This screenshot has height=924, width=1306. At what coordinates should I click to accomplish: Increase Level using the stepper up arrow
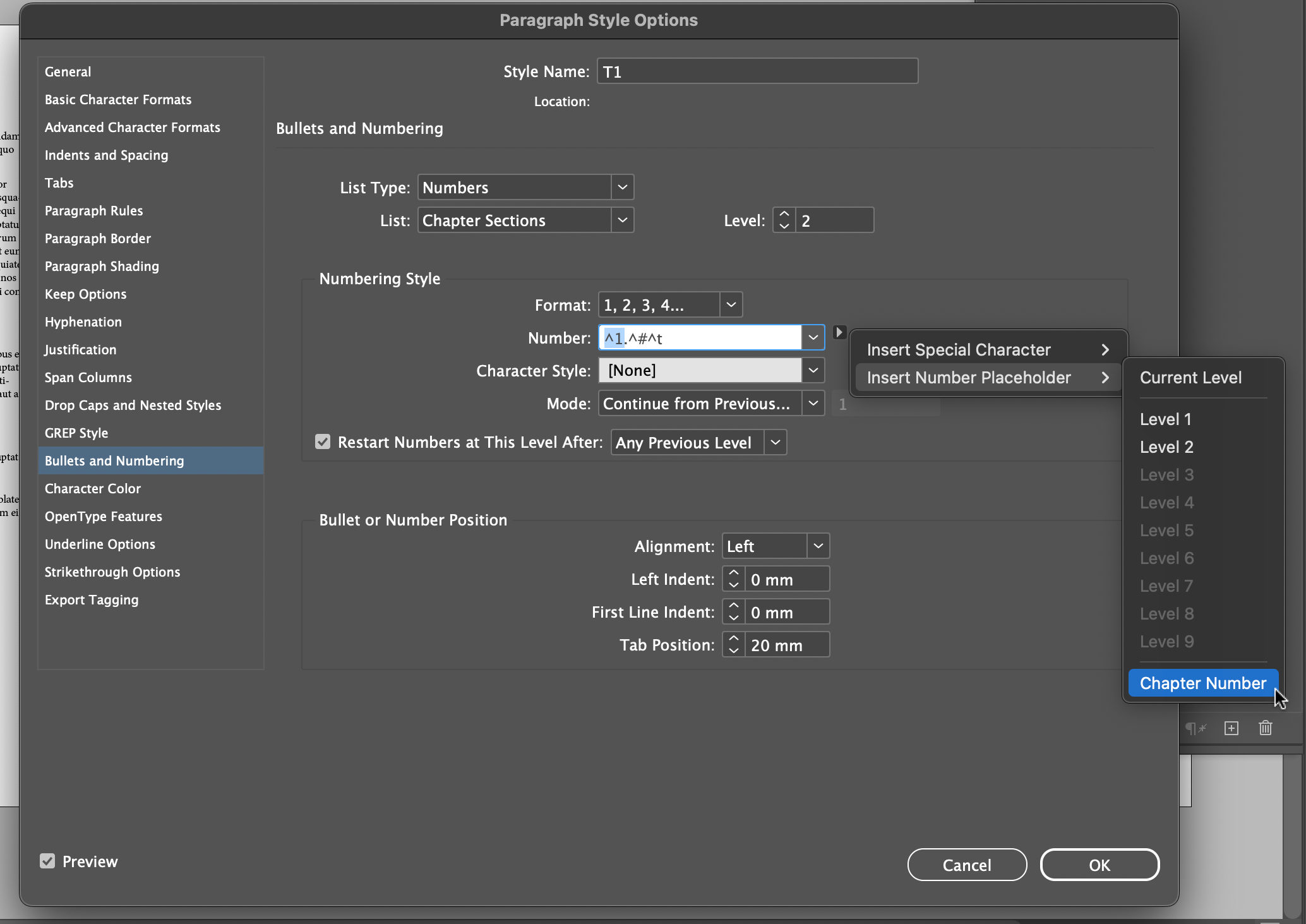784,214
